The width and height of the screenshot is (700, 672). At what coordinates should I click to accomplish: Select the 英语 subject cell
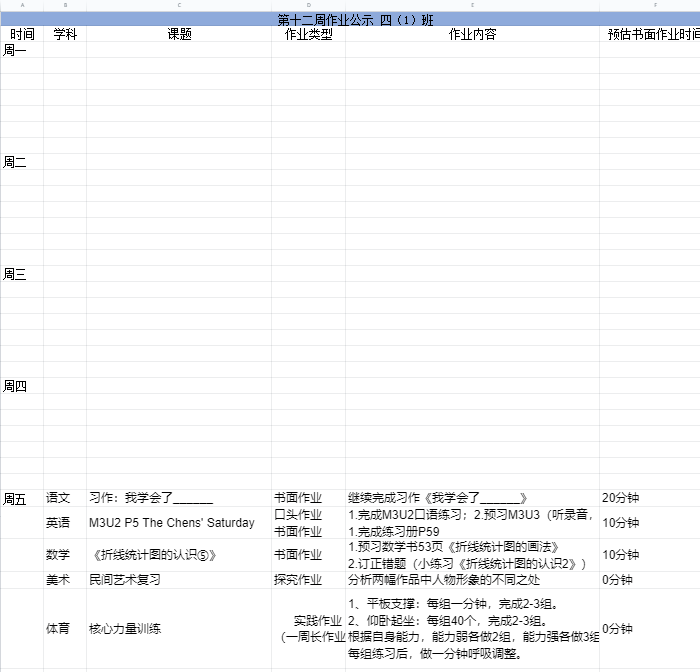(x=65, y=522)
